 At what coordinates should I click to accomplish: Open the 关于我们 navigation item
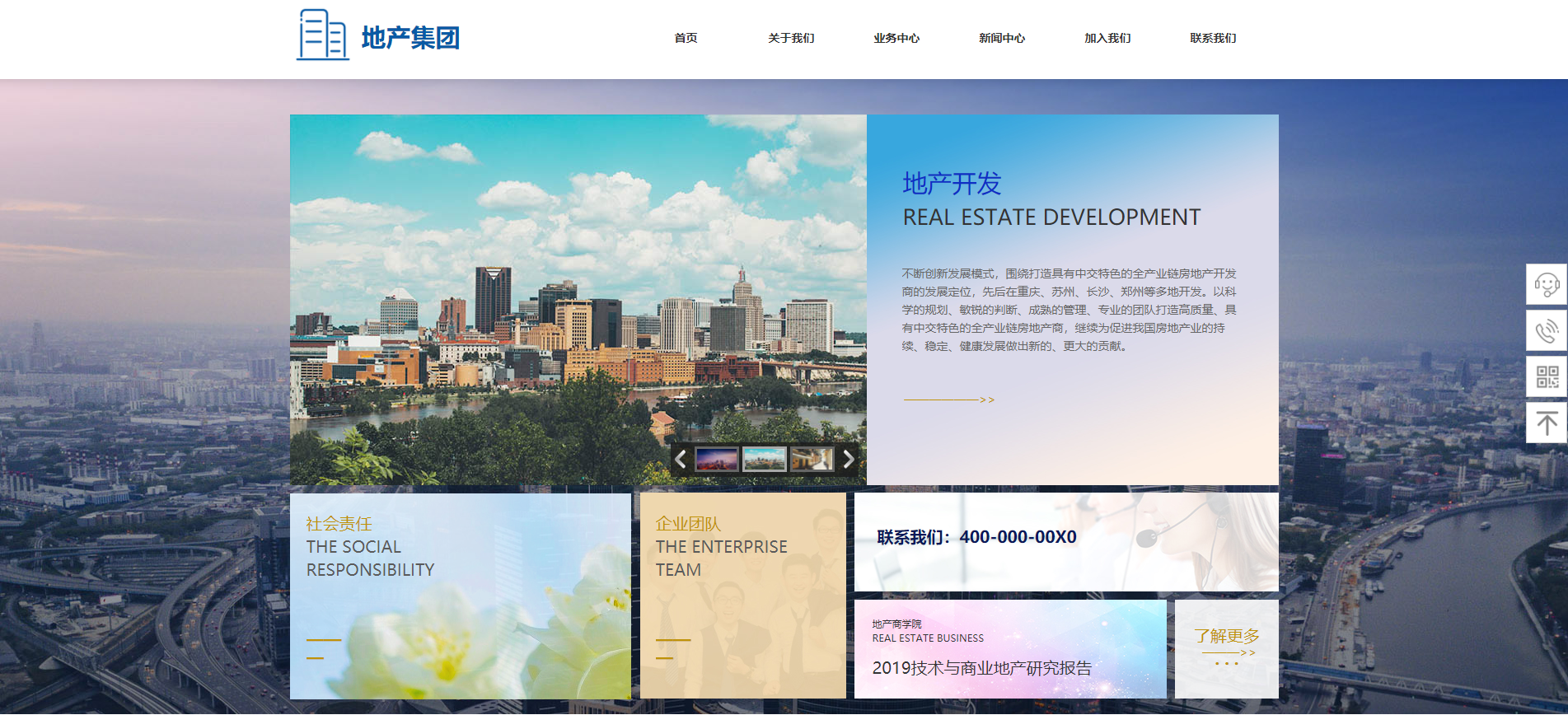point(791,38)
